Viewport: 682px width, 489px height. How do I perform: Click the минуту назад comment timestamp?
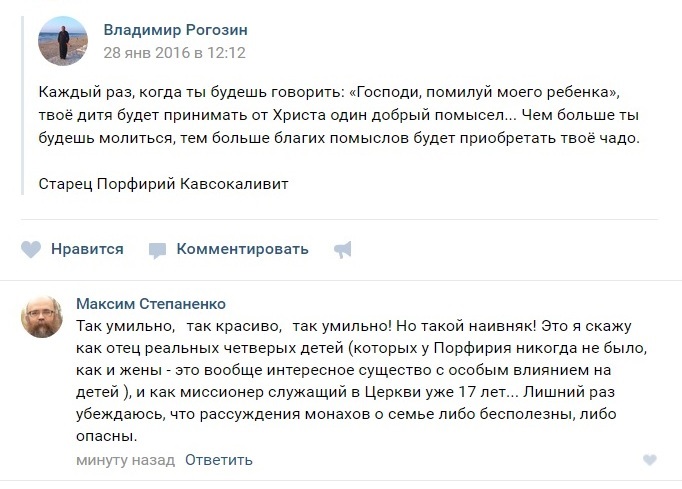point(125,460)
